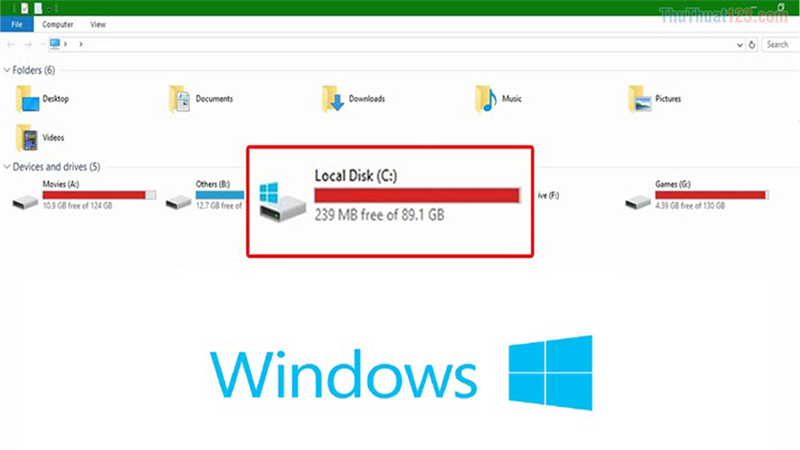Open the Music folder icon
Screen dimensions: 800x450
486,99
